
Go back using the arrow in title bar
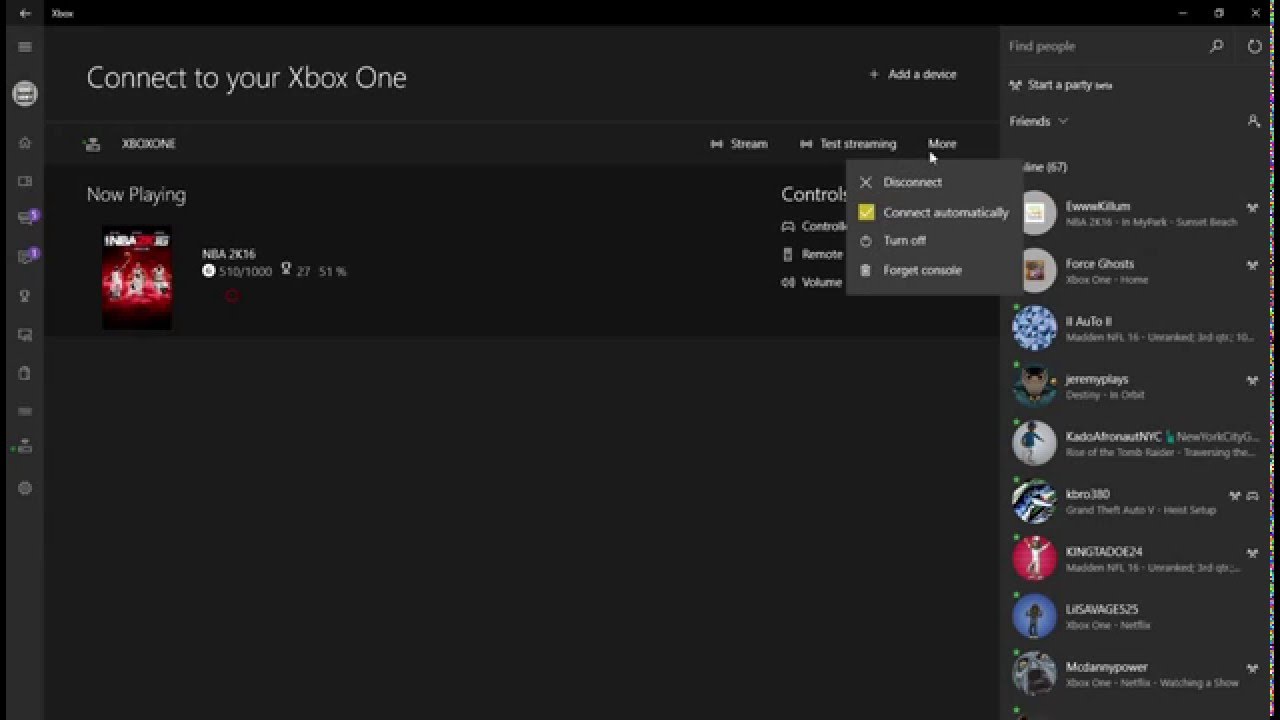pyautogui.click(x=25, y=13)
